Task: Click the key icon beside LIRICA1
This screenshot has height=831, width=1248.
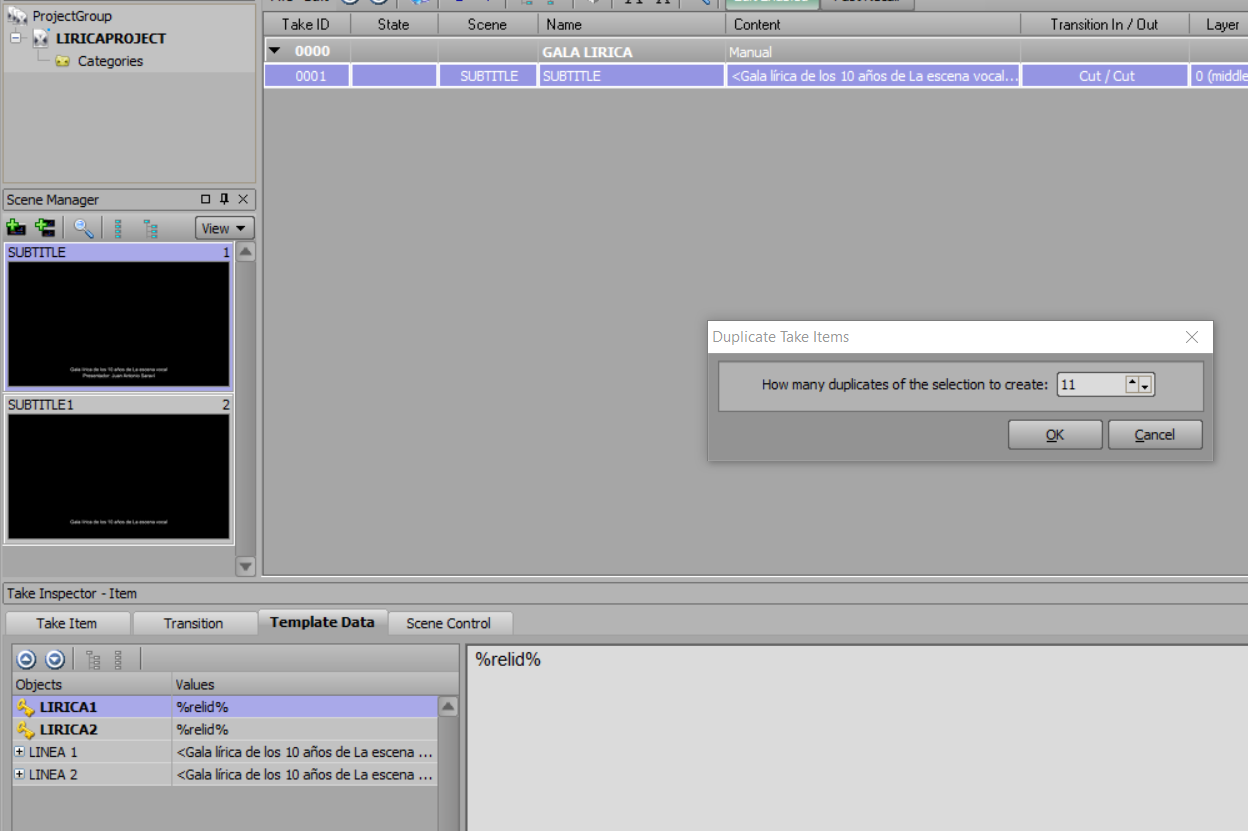Action: [x=25, y=707]
